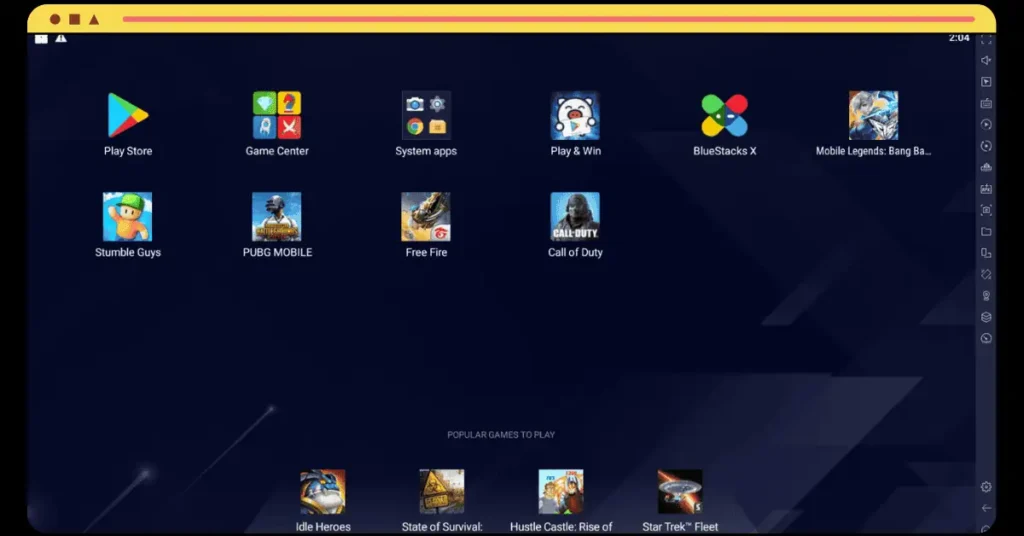The image size is (1024, 536).
Task: Open the Play & Win app
Action: click(575, 116)
